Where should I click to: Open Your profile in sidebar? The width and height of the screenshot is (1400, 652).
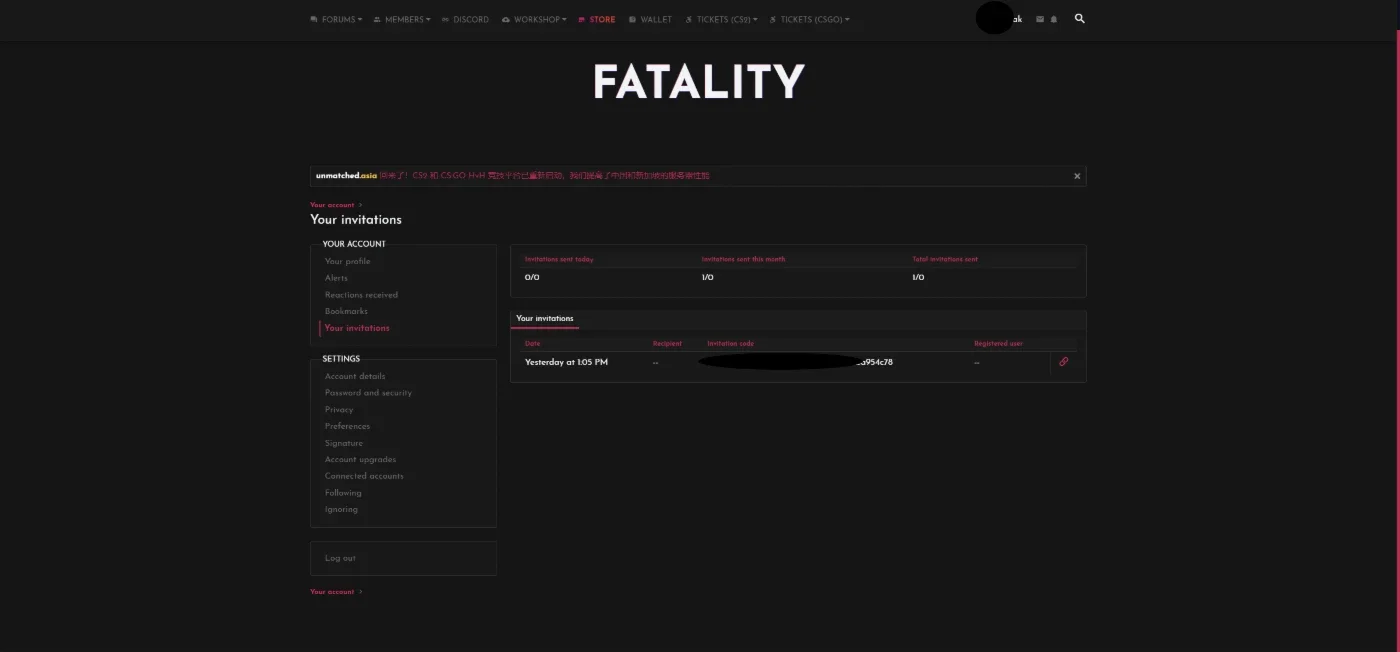347,261
